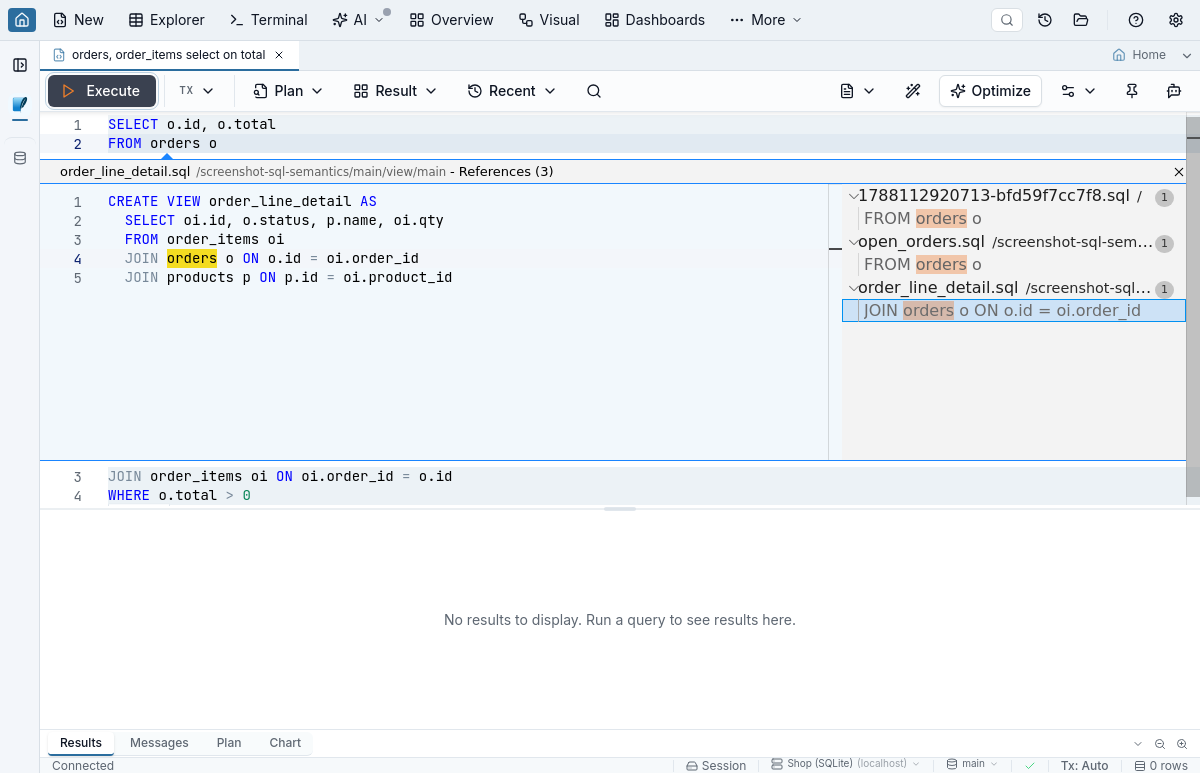
Task: Zoom out results with magnifier minus
Action: pos(1160,743)
